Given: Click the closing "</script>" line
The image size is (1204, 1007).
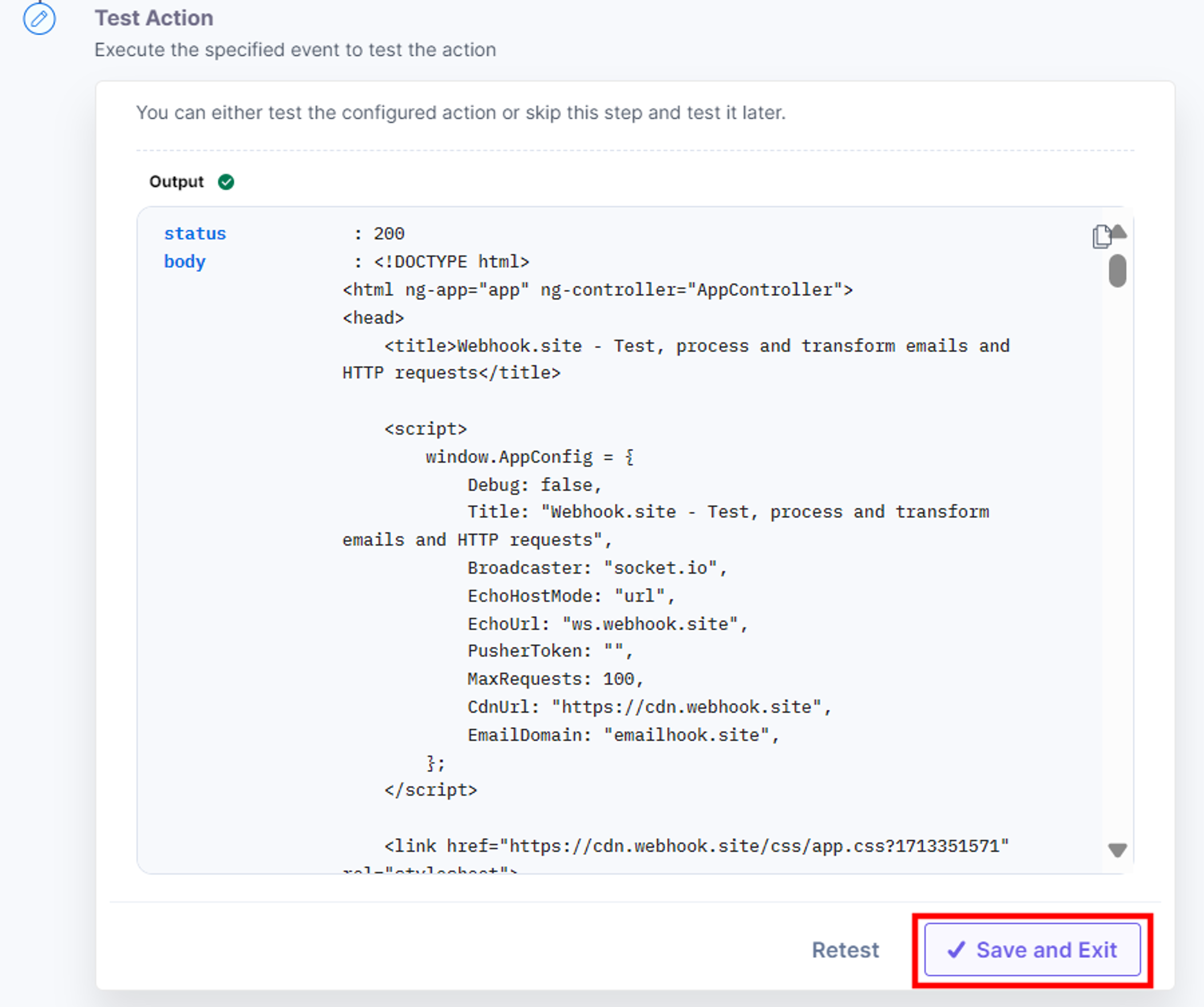Looking at the screenshot, I should (x=430, y=790).
